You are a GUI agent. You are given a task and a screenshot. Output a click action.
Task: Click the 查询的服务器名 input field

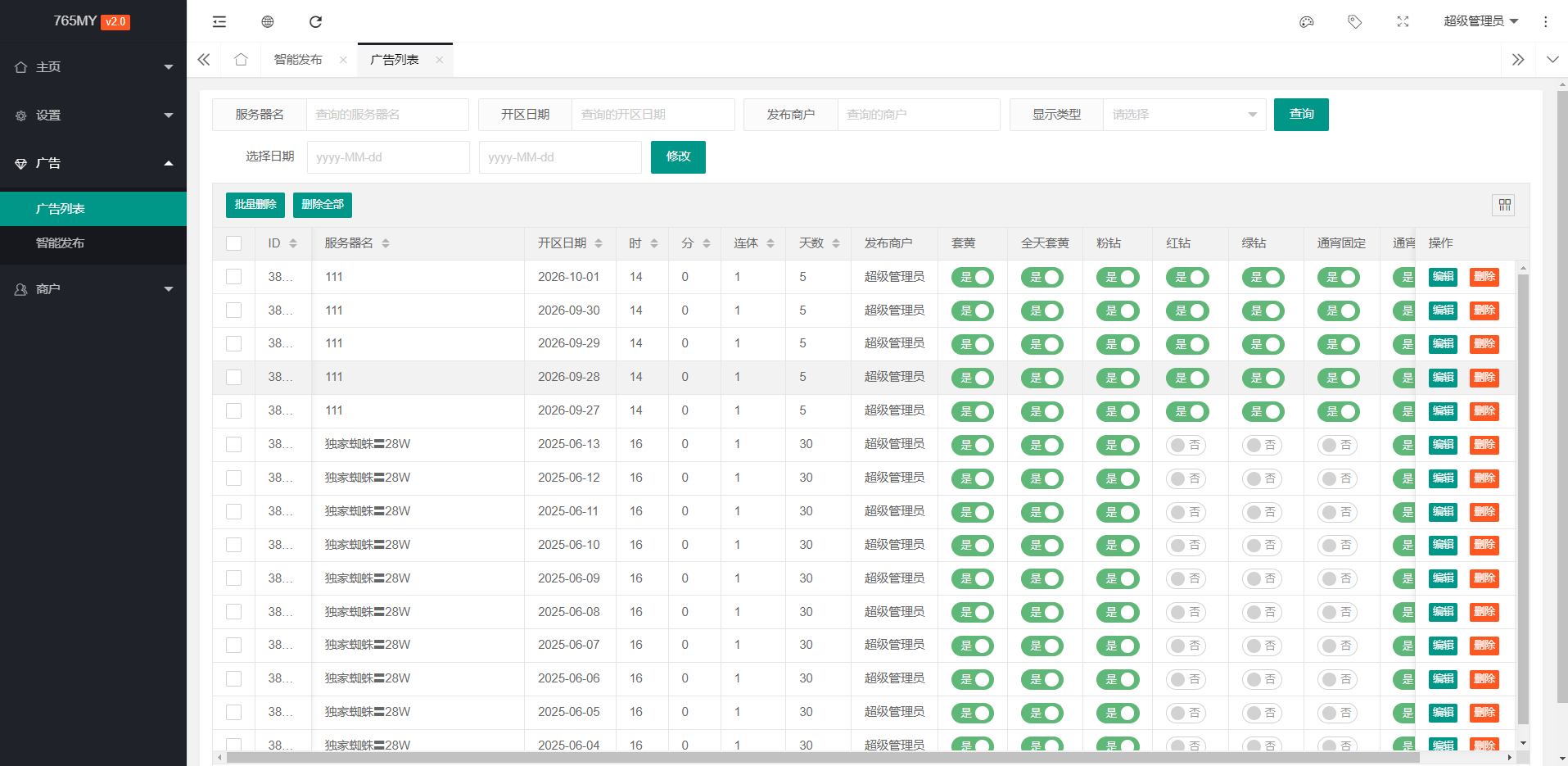(x=387, y=115)
